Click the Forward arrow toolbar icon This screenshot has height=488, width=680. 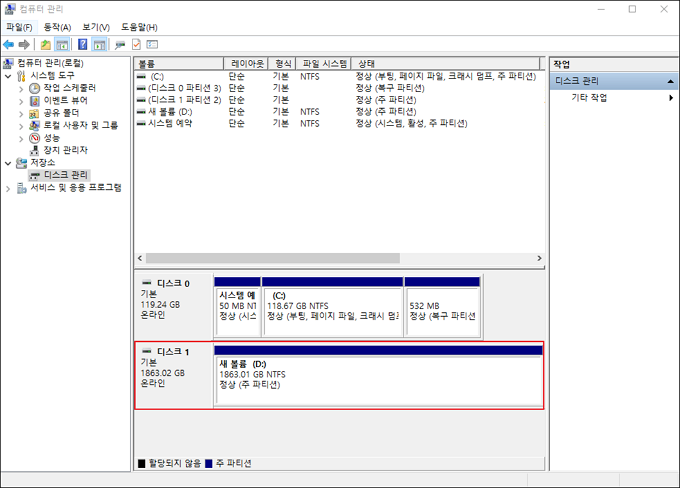point(24,44)
